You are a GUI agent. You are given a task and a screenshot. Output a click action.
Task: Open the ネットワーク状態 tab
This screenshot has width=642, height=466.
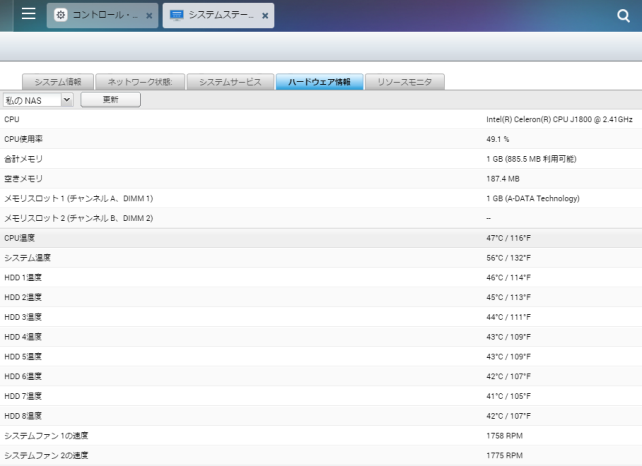pyautogui.click(x=140, y=82)
